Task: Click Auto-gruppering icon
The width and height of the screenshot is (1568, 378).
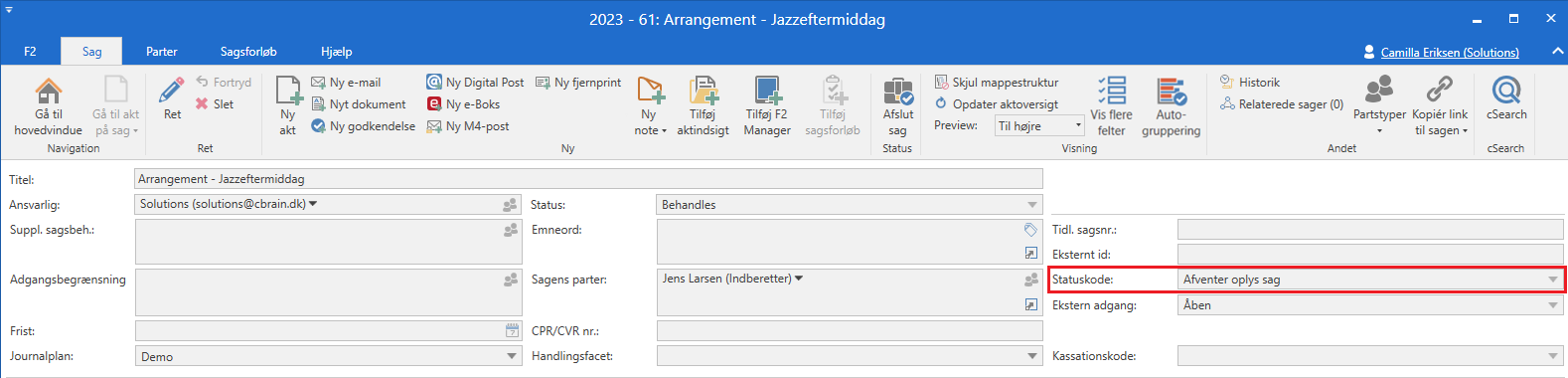Action: (1172, 91)
